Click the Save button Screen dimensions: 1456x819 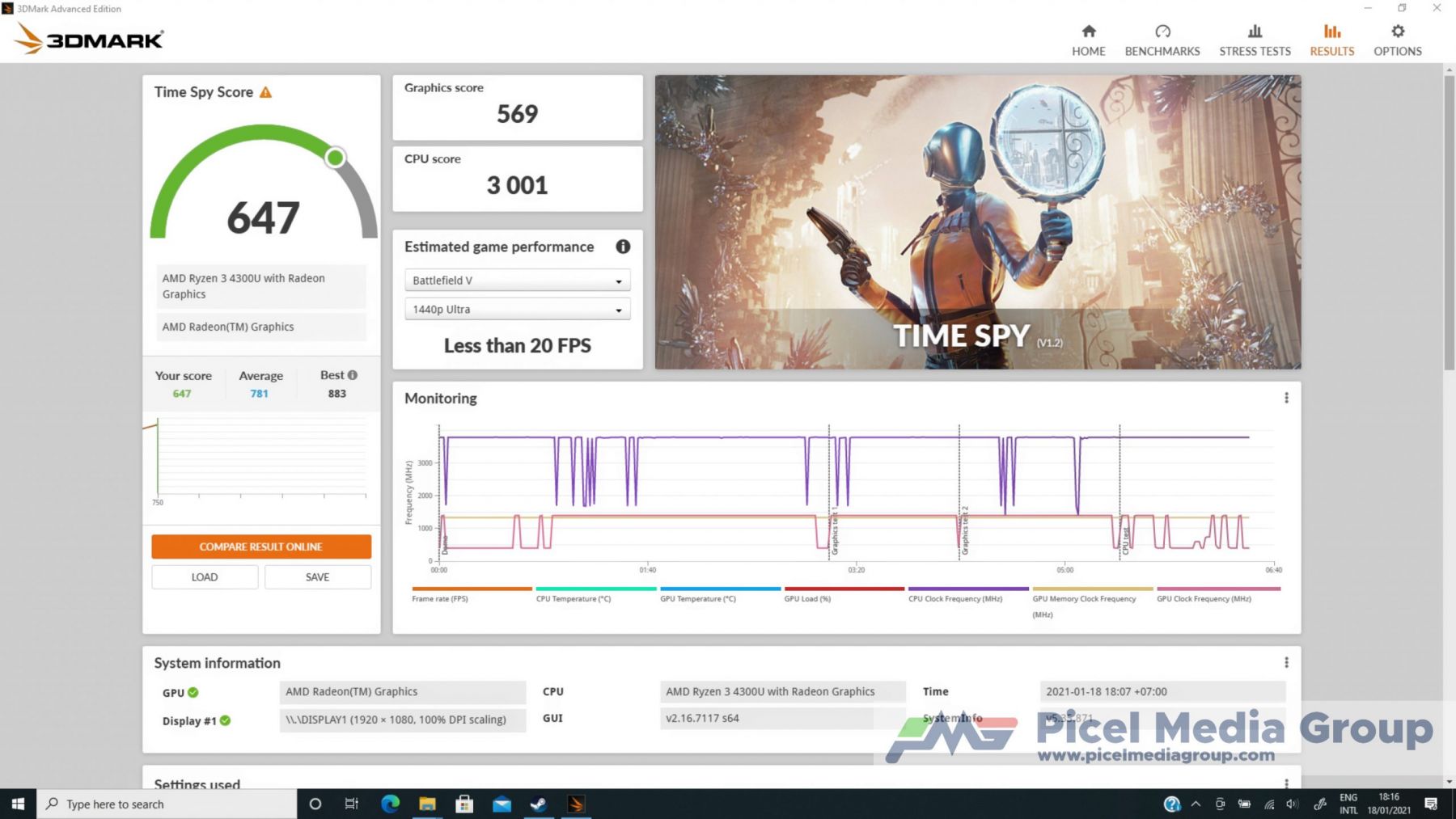pos(317,577)
